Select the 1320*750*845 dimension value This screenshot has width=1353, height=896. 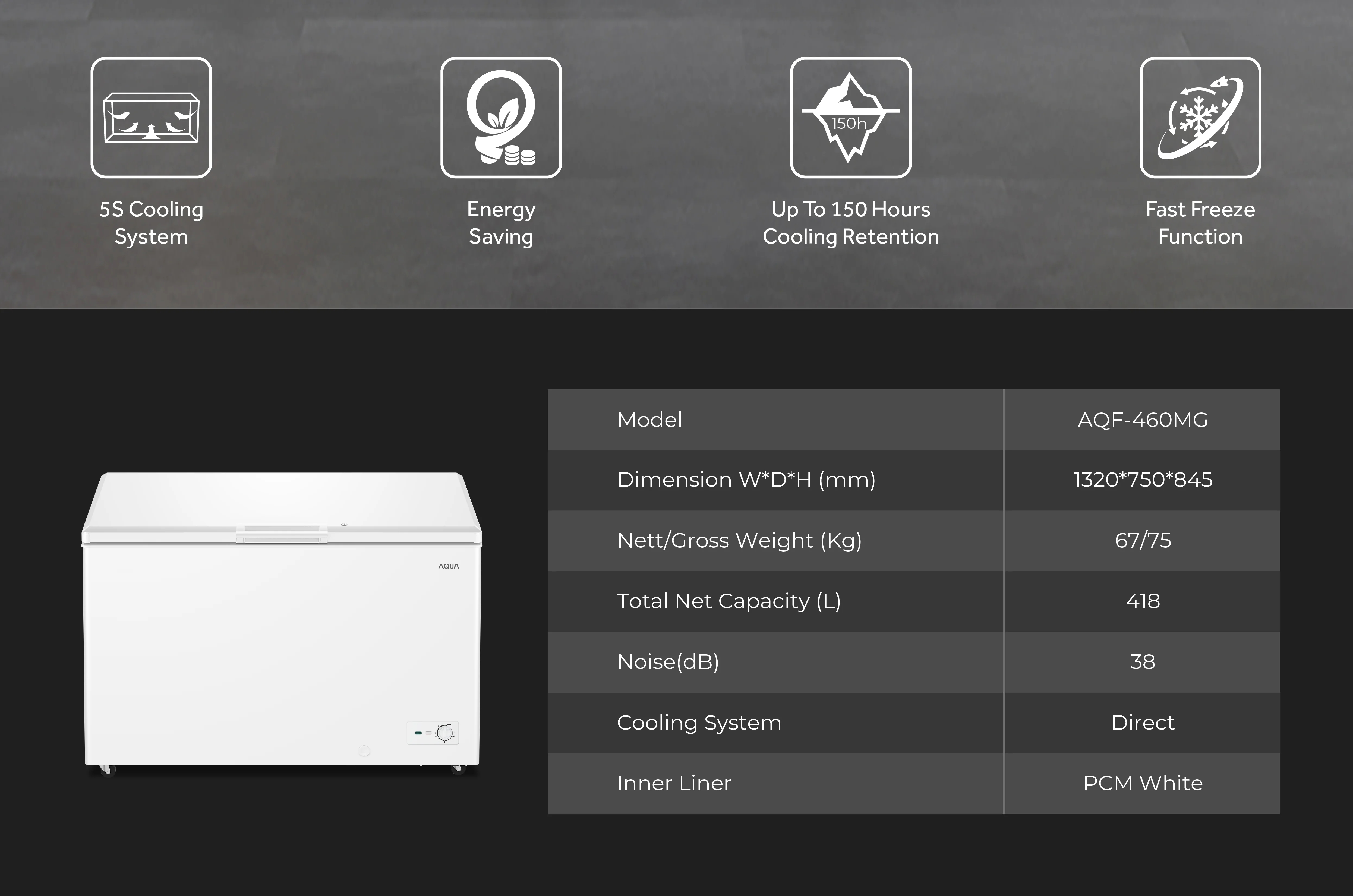[1142, 480]
